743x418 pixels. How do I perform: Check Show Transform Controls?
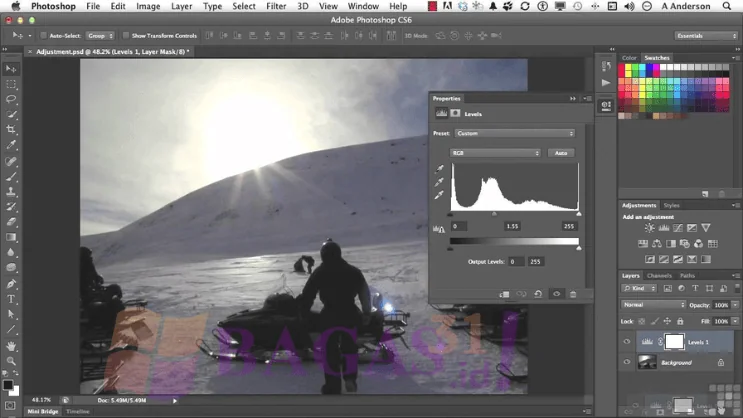pyautogui.click(x=125, y=35)
